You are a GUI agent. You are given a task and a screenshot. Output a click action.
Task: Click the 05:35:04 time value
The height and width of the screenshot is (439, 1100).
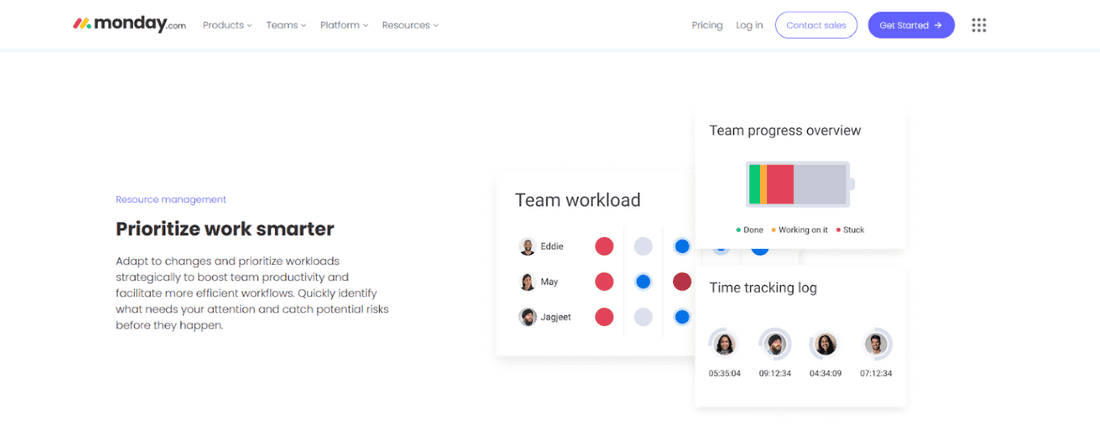(x=724, y=374)
